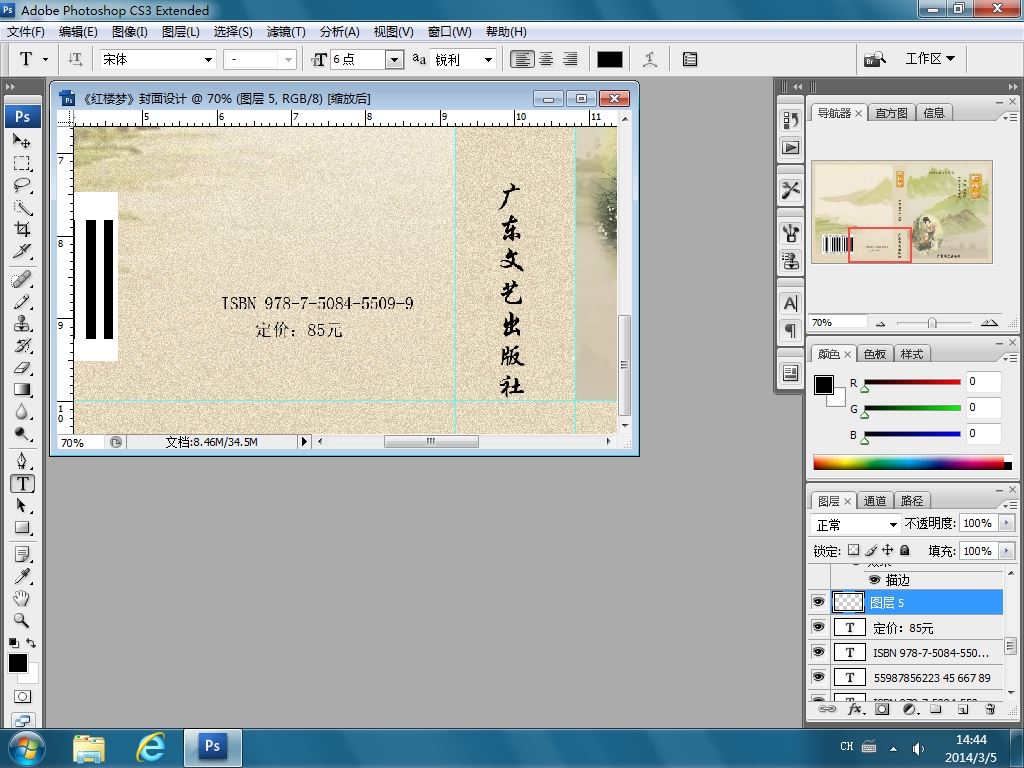Open the 文件(F) menu
Screen dimensions: 1024x768
26,31
